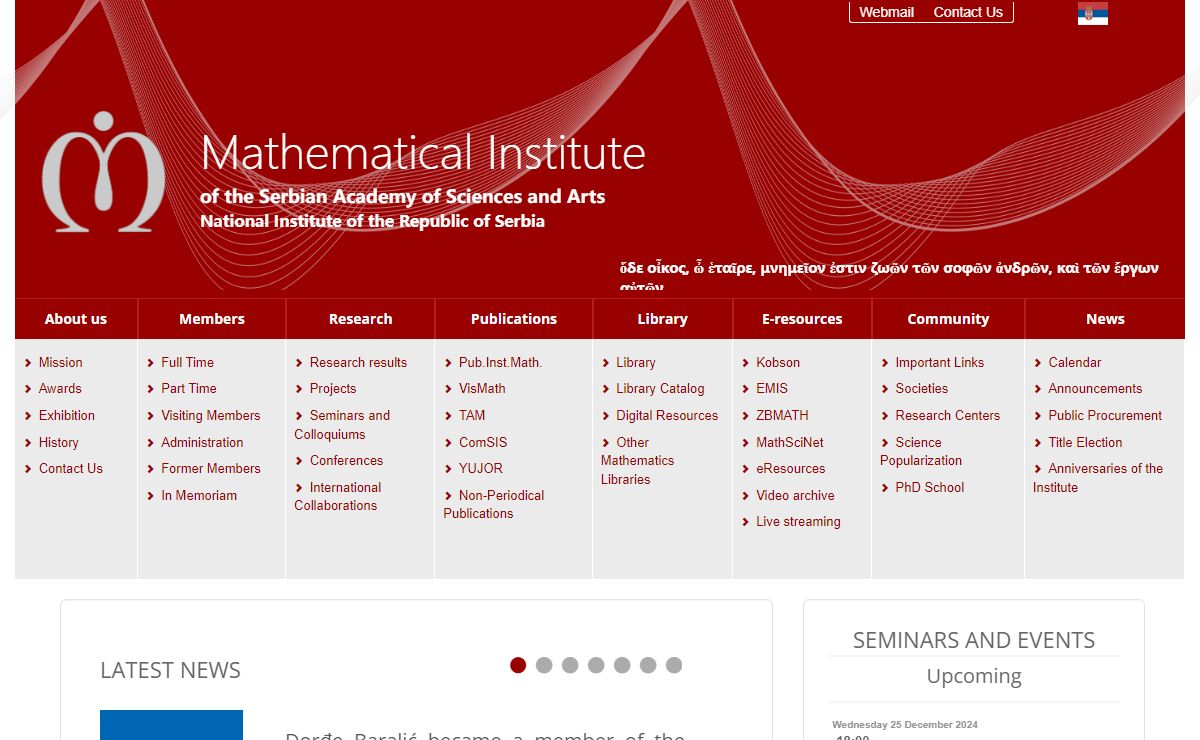
Task: Open the YUJOR link
Action: tap(481, 468)
